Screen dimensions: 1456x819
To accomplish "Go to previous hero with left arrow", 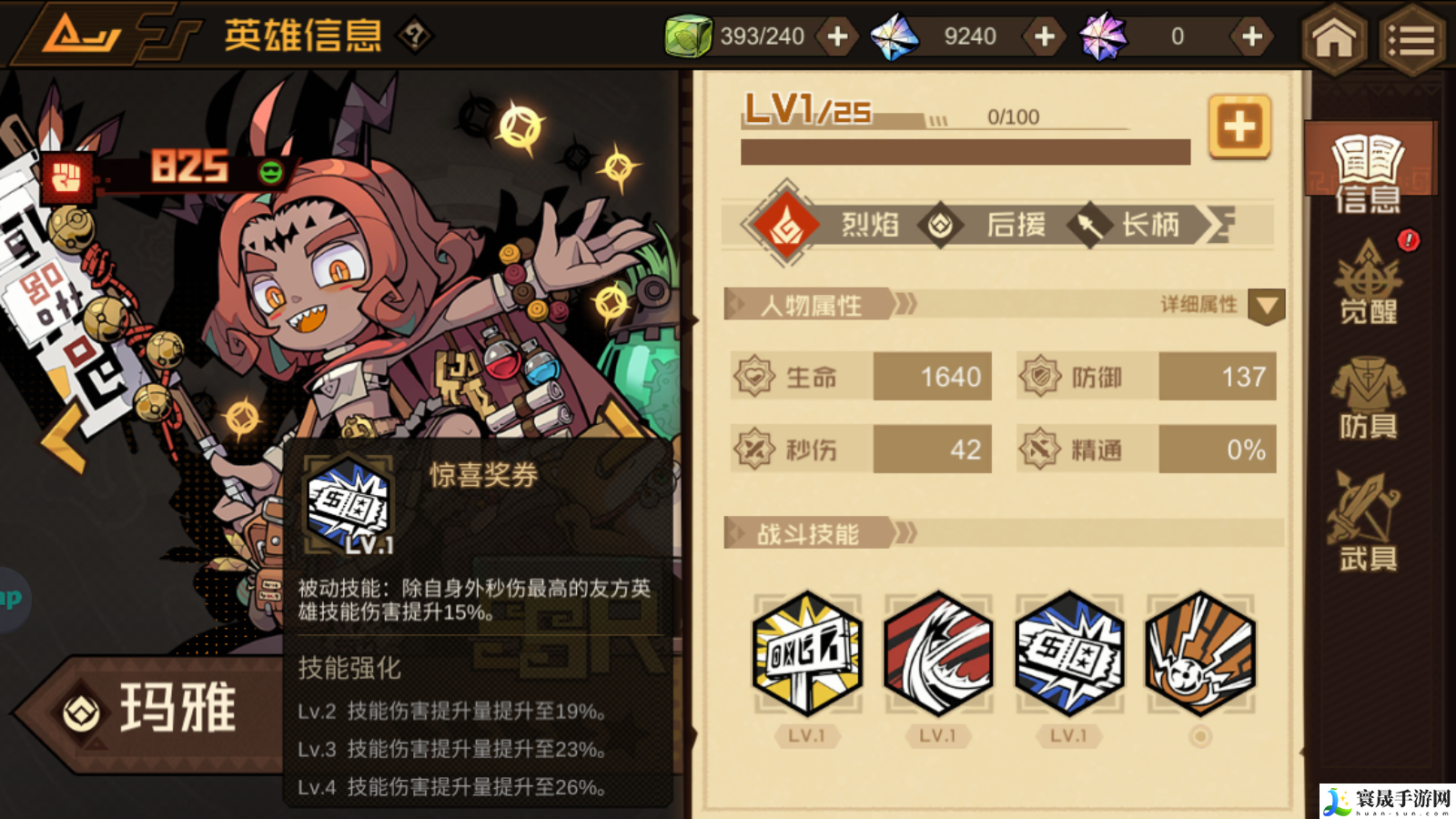I will [64, 439].
